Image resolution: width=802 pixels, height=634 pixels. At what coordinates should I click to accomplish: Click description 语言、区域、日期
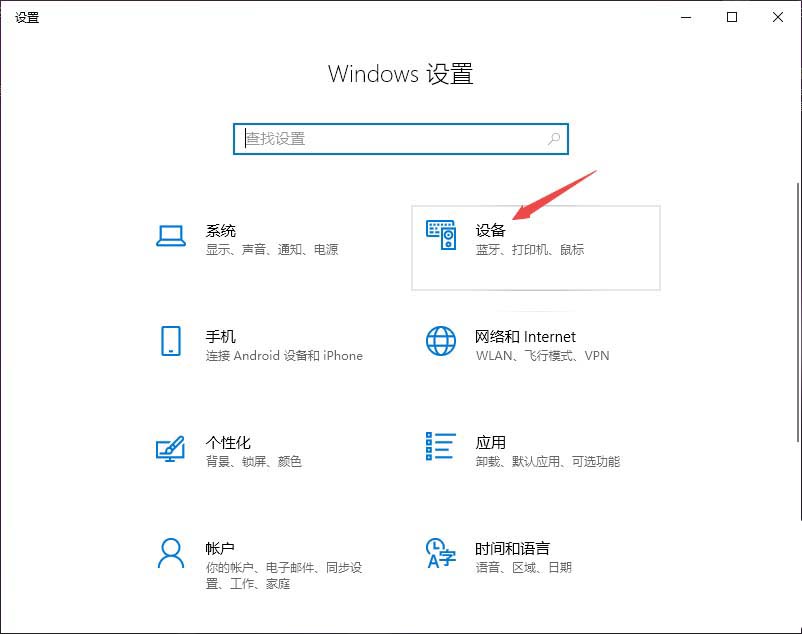(524, 568)
